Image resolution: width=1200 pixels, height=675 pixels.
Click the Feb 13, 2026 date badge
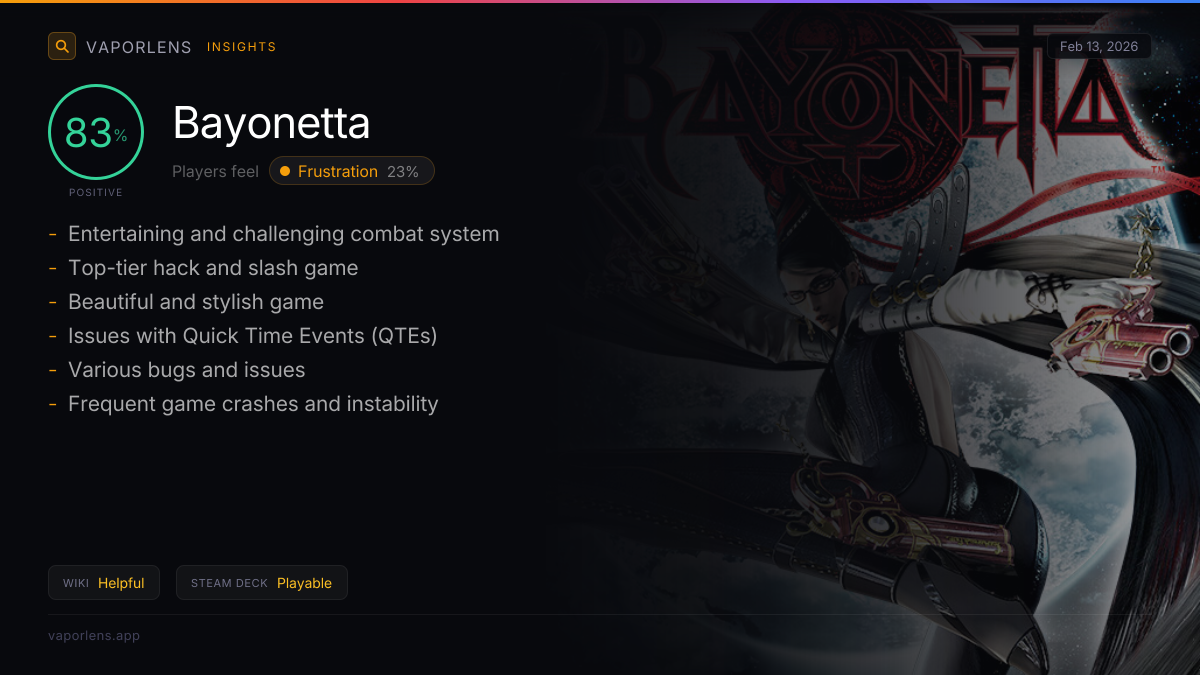pyautogui.click(x=1099, y=46)
